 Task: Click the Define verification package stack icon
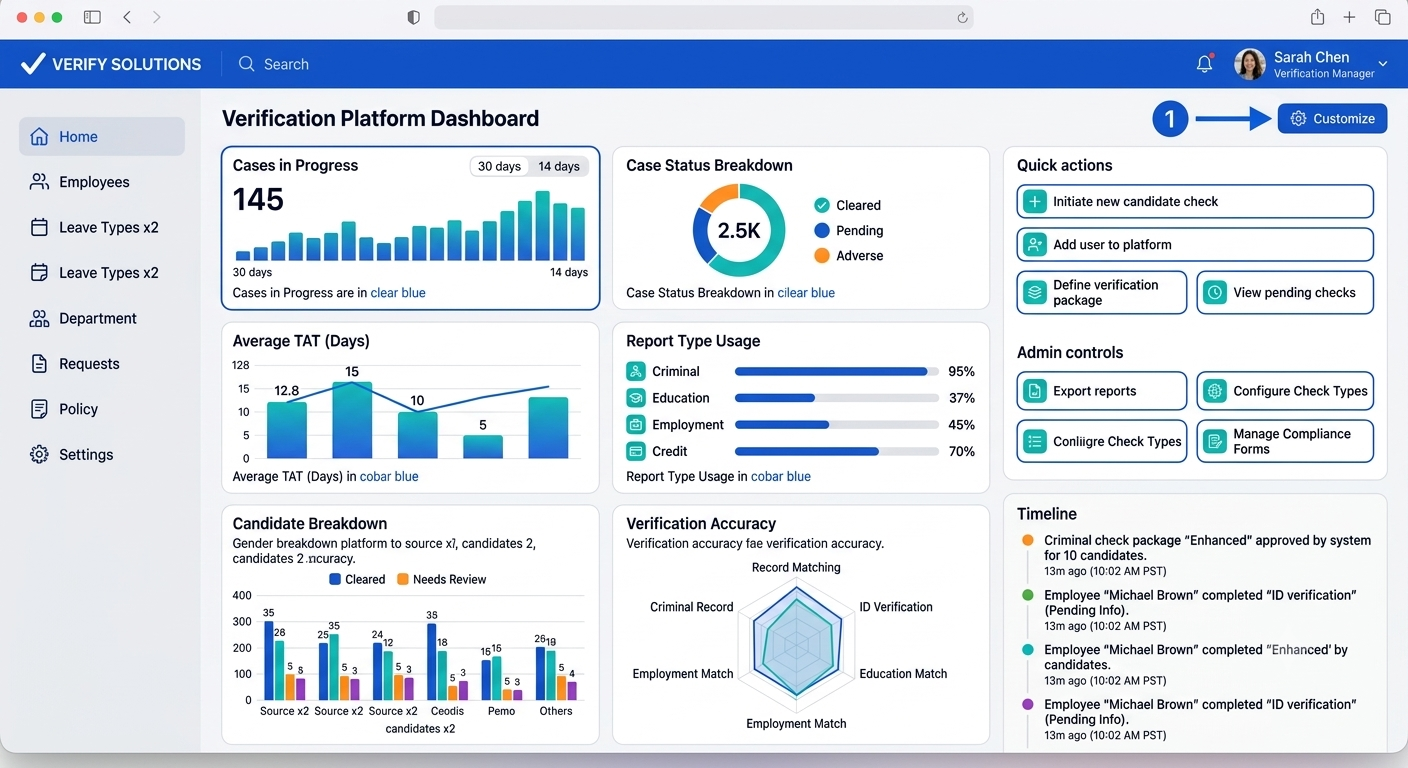1035,293
